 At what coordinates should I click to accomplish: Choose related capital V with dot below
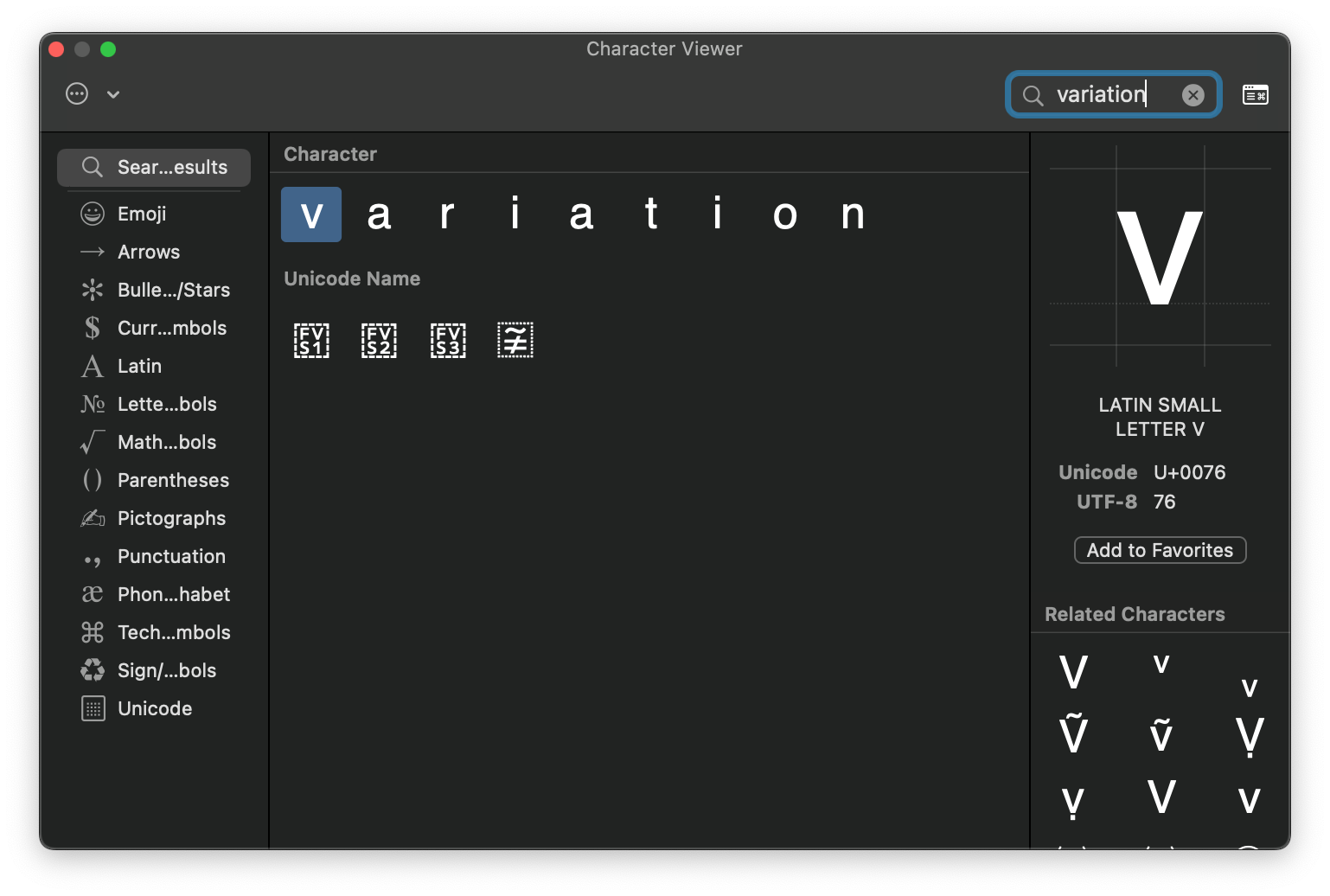[x=1250, y=737]
